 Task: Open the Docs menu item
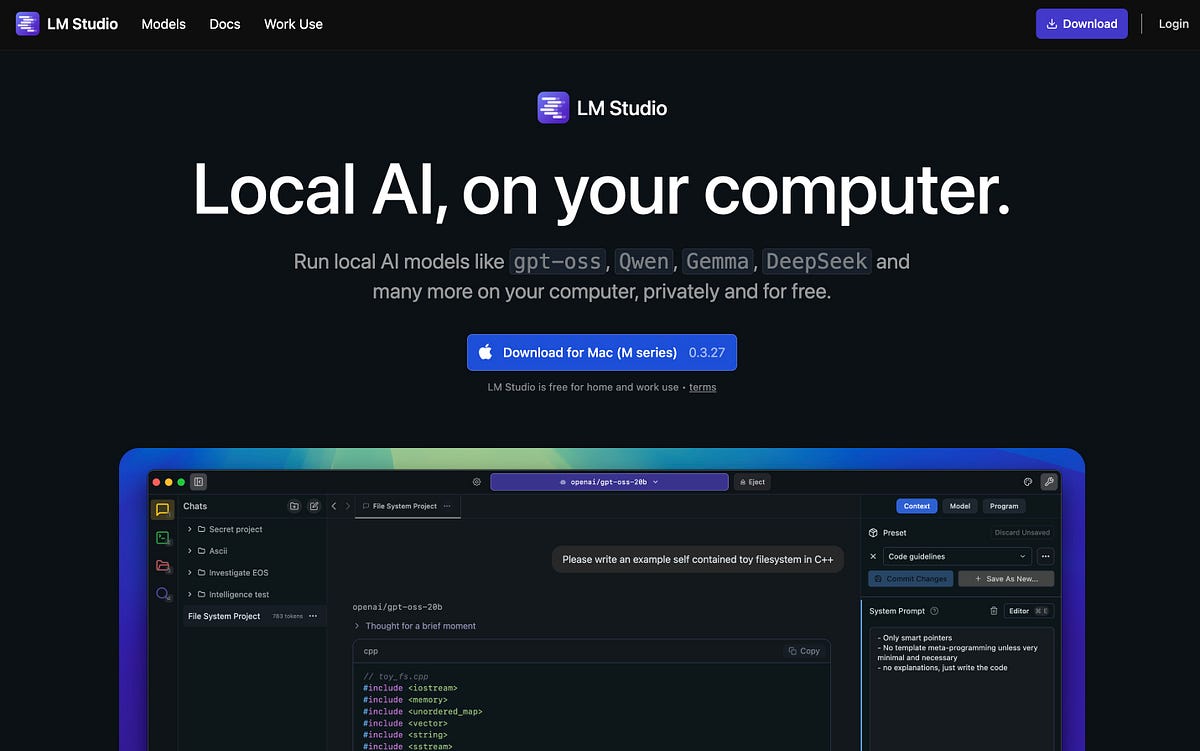coord(224,23)
